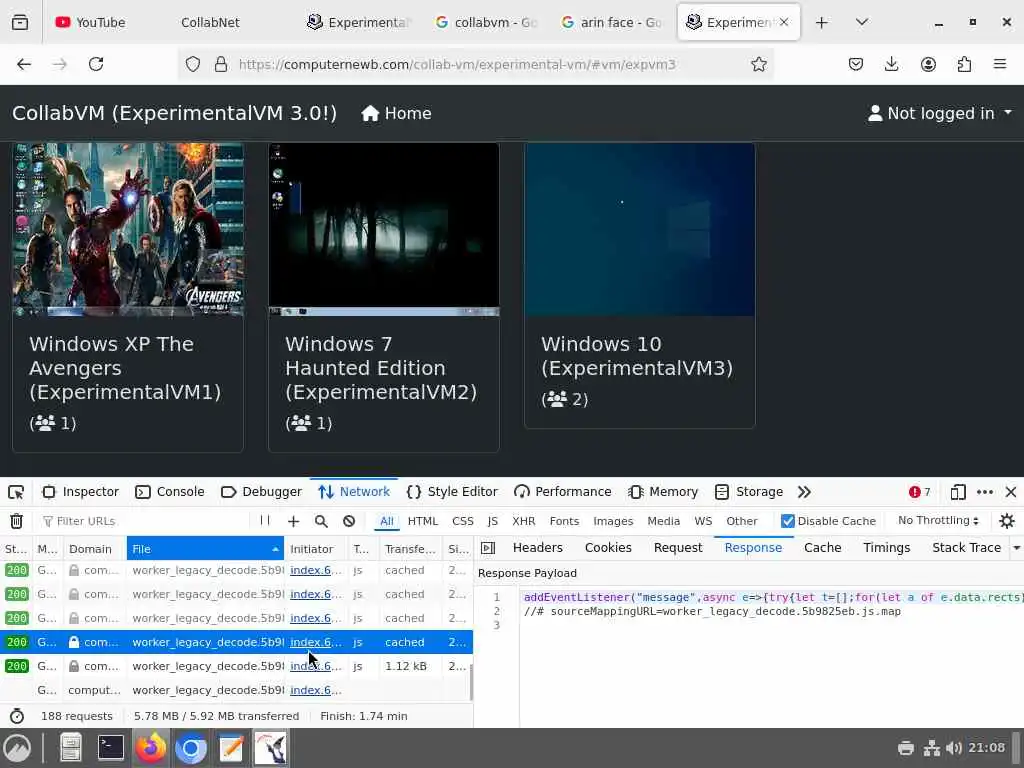Screen dimensions: 1024x768
Task: Filter requests by HTML
Action: coord(423,521)
